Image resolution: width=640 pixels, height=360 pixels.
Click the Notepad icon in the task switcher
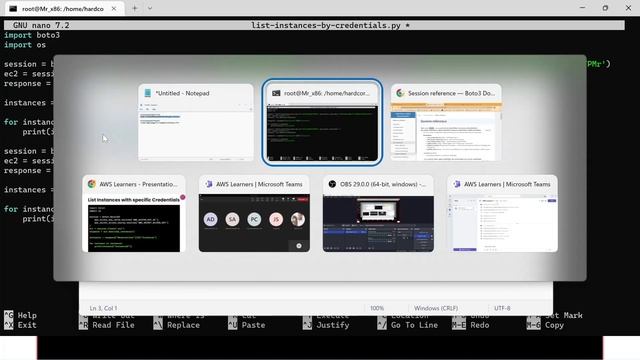click(x=148, y=93)
